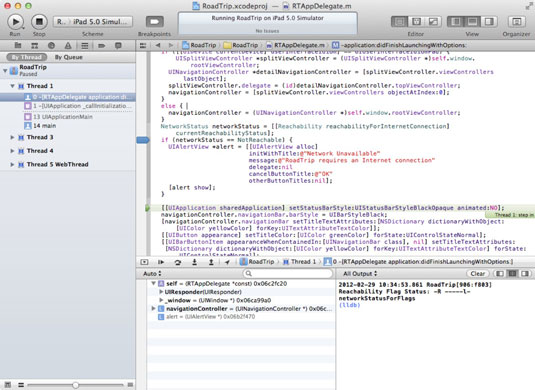Image resolution: width=535 pixels, height=390 pixels.
Task: Click Continue program execution
Action: pos(161,262)
